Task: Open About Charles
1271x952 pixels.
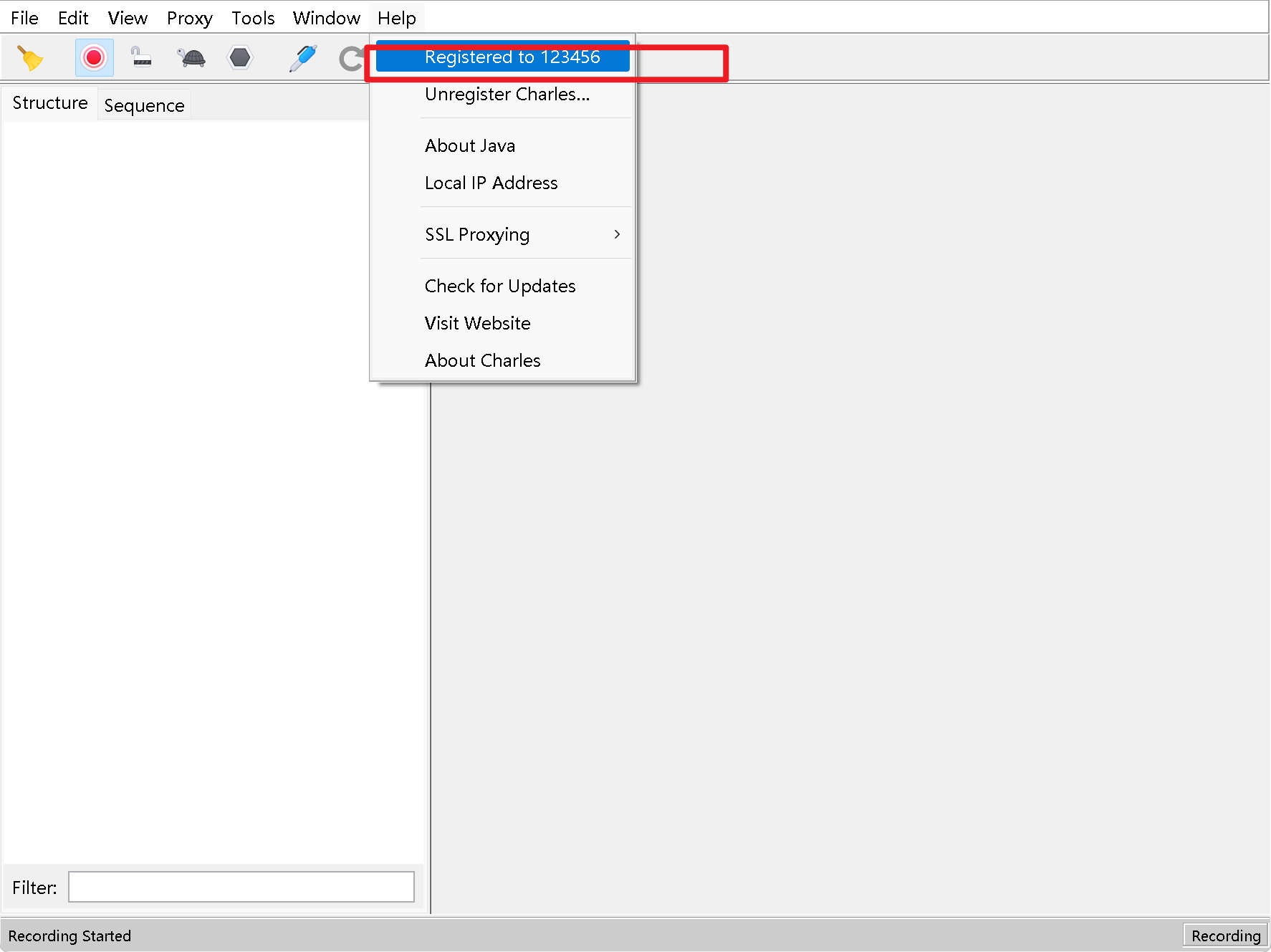Action: [x=503, y=360]
